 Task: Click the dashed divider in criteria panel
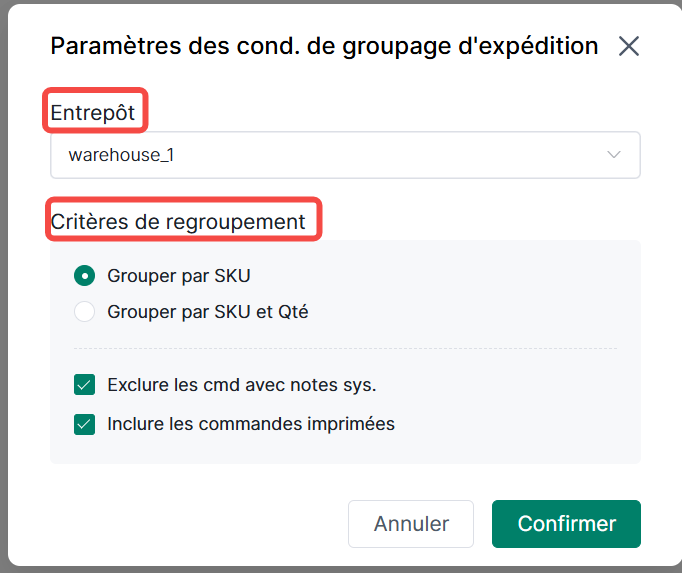click(x=345, y=348)
